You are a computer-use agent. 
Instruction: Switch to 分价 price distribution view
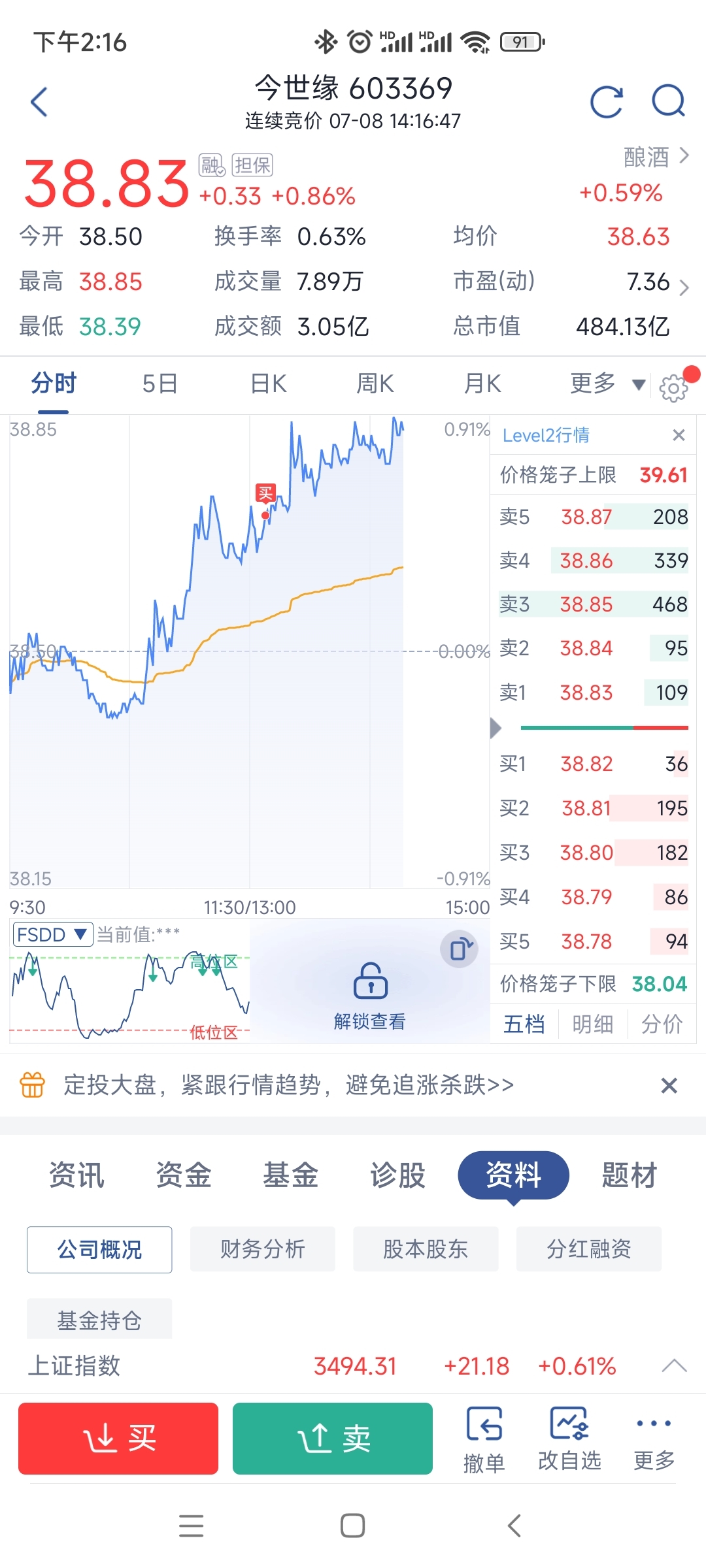point(662,1024)
